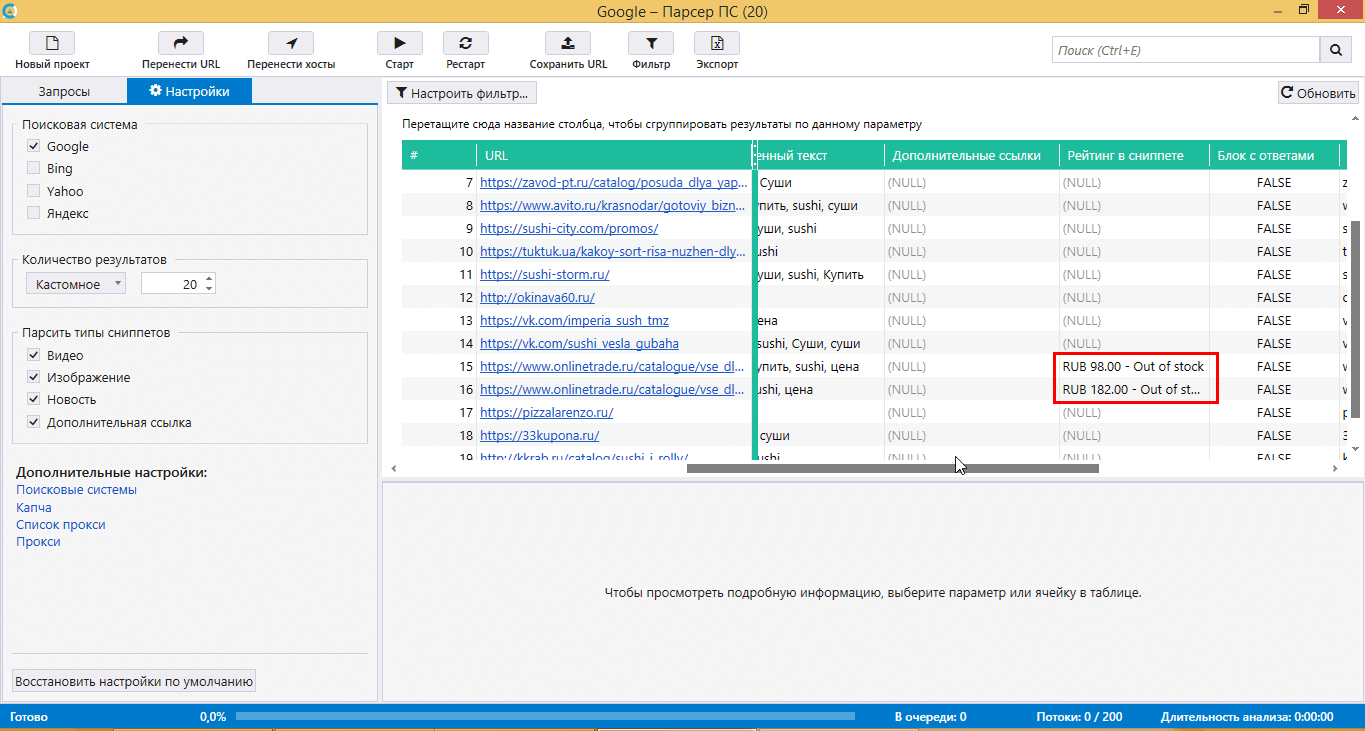The width and height of the screenshot is (1365, 731).
Task: Open the okinava60.ru link
Action: pyautogui.click(x=538, y=298)
